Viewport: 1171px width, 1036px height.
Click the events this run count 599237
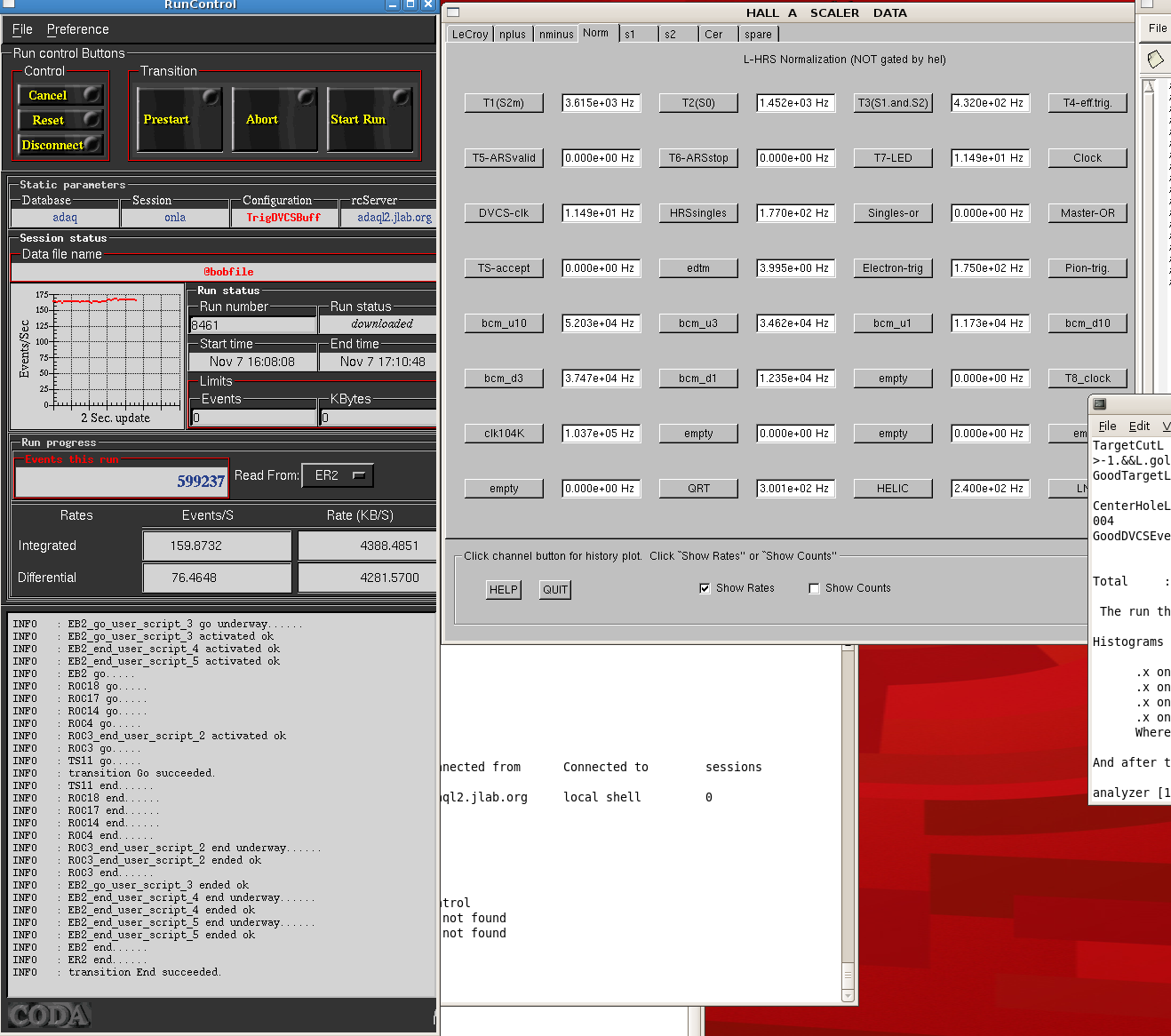point(122,481)
